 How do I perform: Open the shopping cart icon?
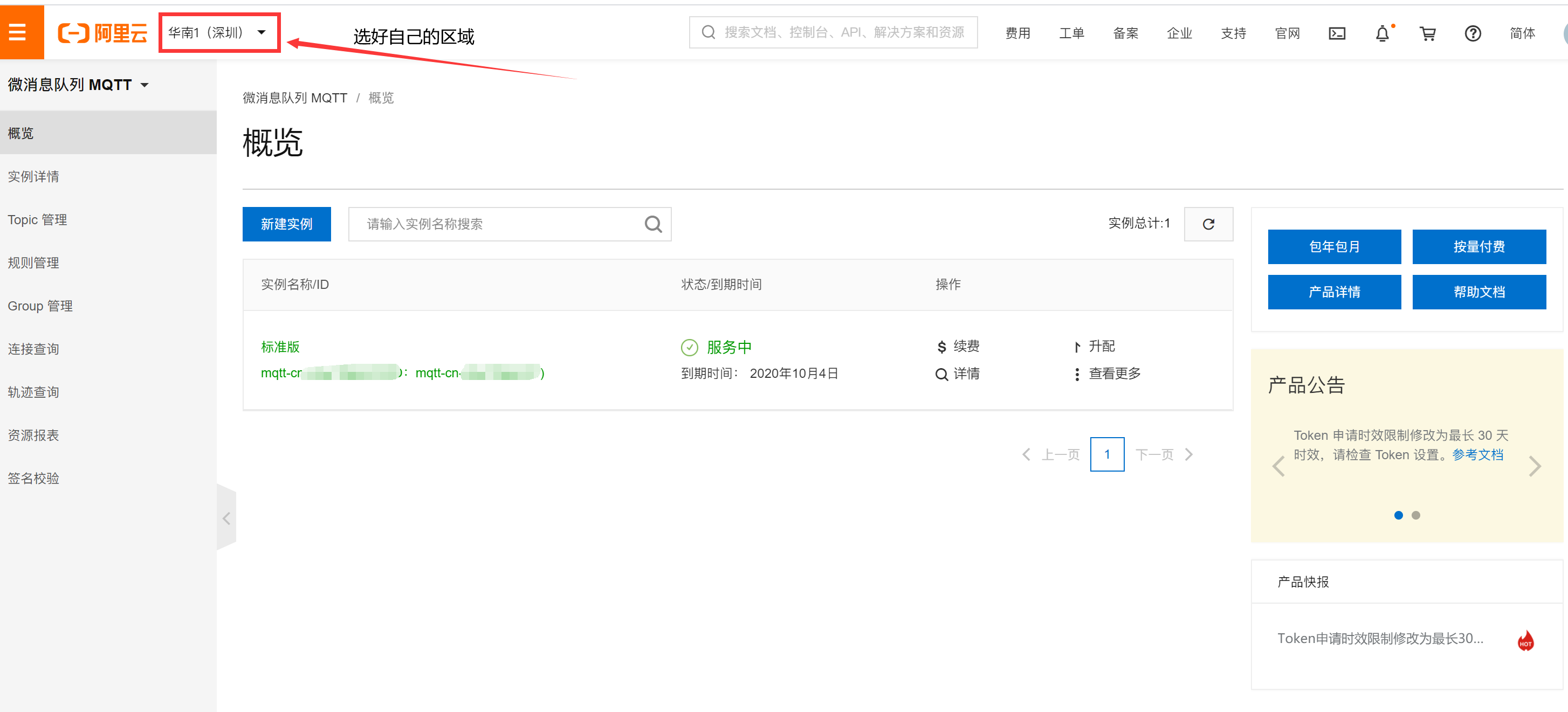point(1427,33)
